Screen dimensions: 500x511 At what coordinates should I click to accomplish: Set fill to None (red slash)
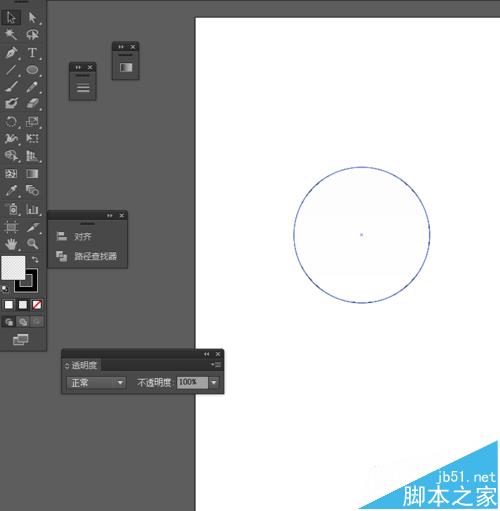click(x=37, y=305)
